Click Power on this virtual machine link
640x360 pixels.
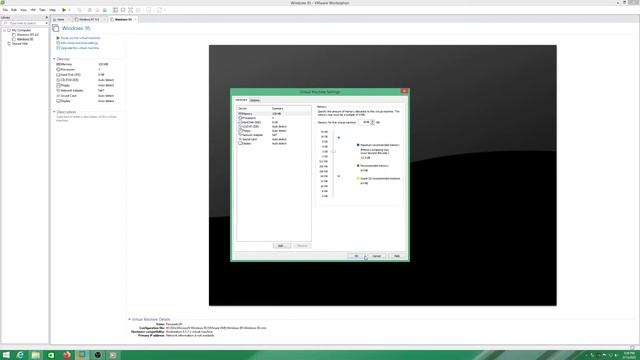80,38
